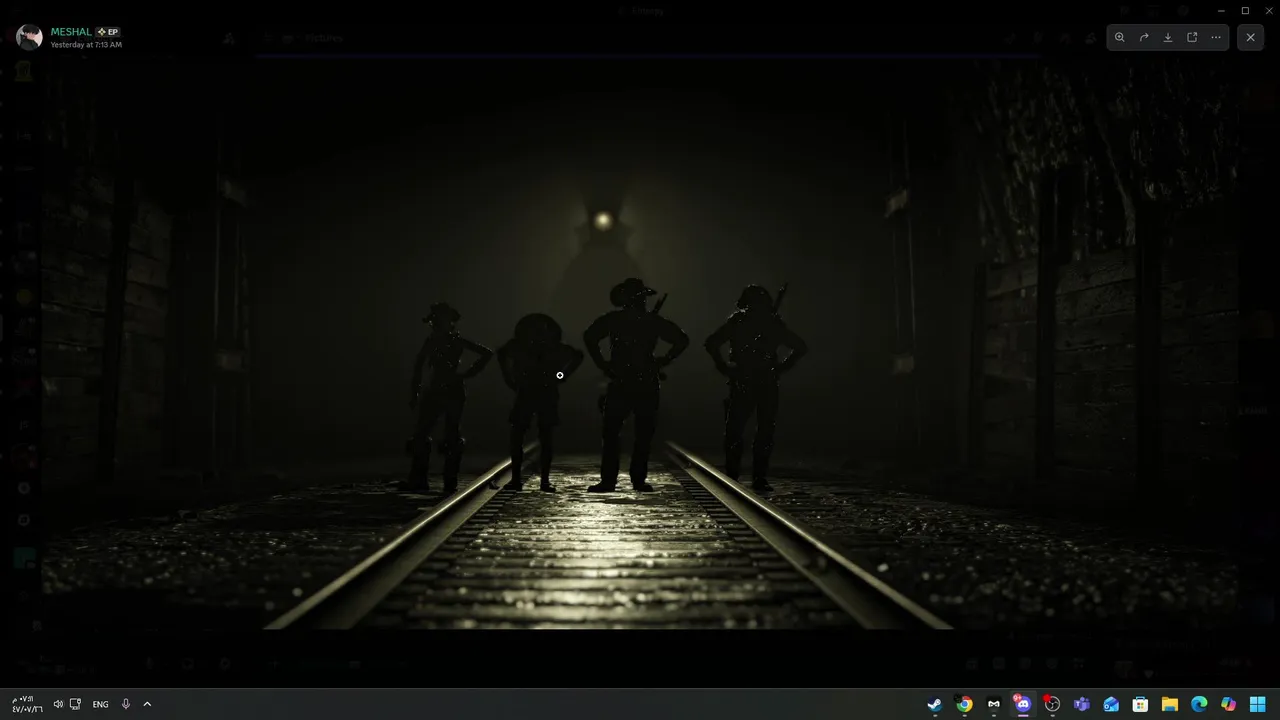The width and height of the screenshot is (1280, 720).
Task: Expand the hidden tray icons chevron
Action: click(x=147, y=704)
